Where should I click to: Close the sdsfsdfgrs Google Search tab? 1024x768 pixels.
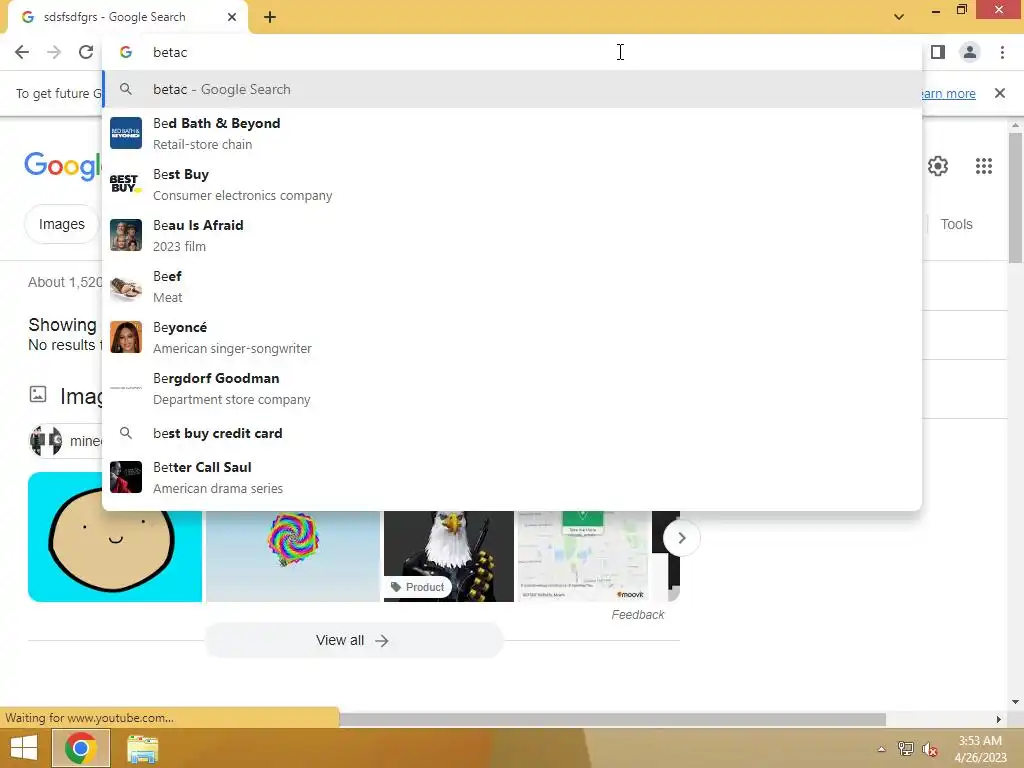(x=232, y=18)
